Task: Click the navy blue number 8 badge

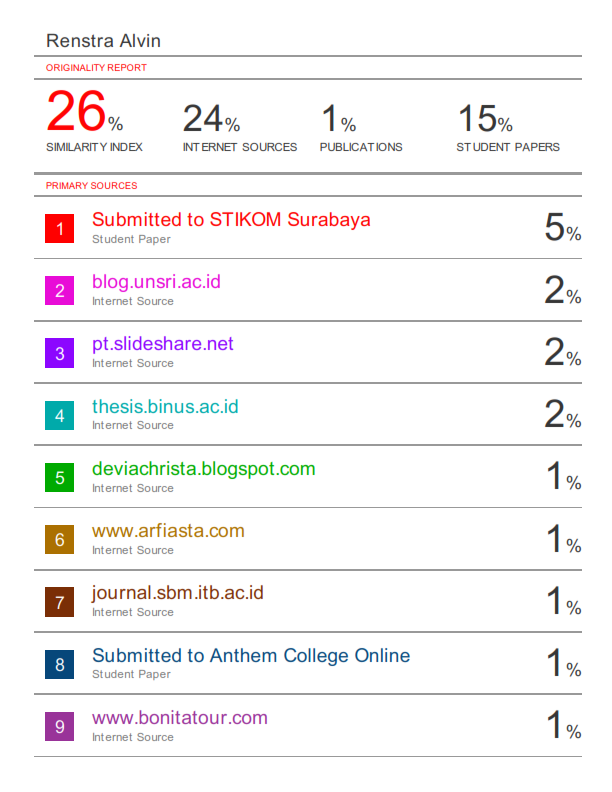Action: point(60,665)
